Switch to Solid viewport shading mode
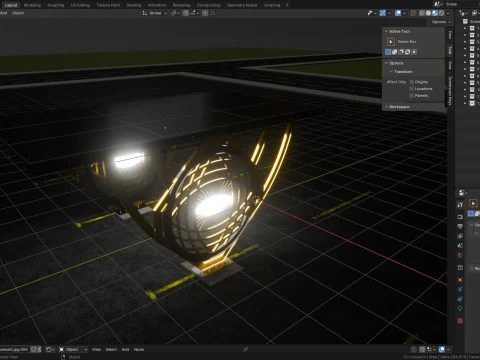This screenshot has width=480, height=360. pos(428,13)
